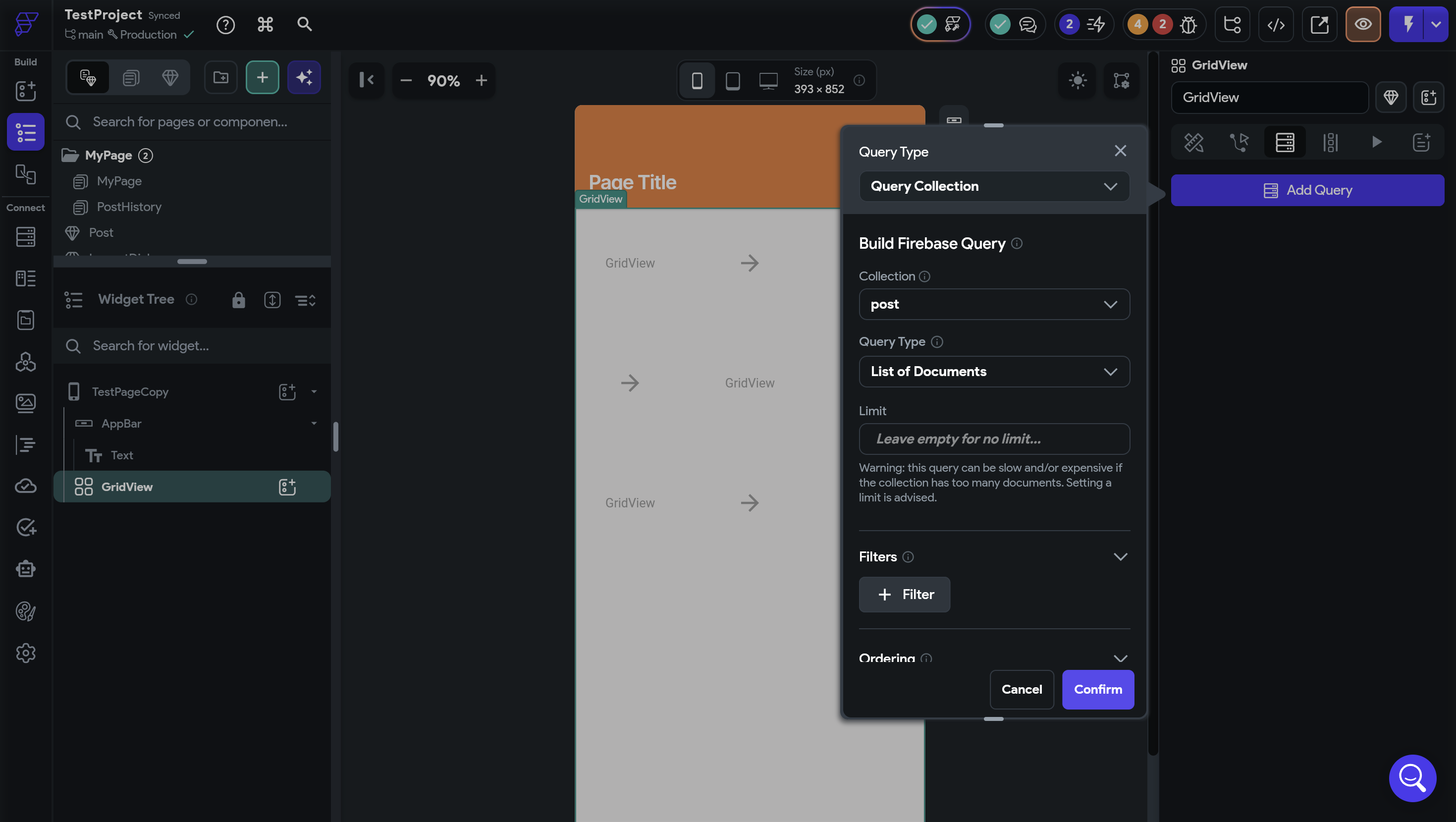The height and width of the screenshot is (822, 1456).
Task: Click the zoom in plus button
Action: pyautogui.click(x=481, y=80)
